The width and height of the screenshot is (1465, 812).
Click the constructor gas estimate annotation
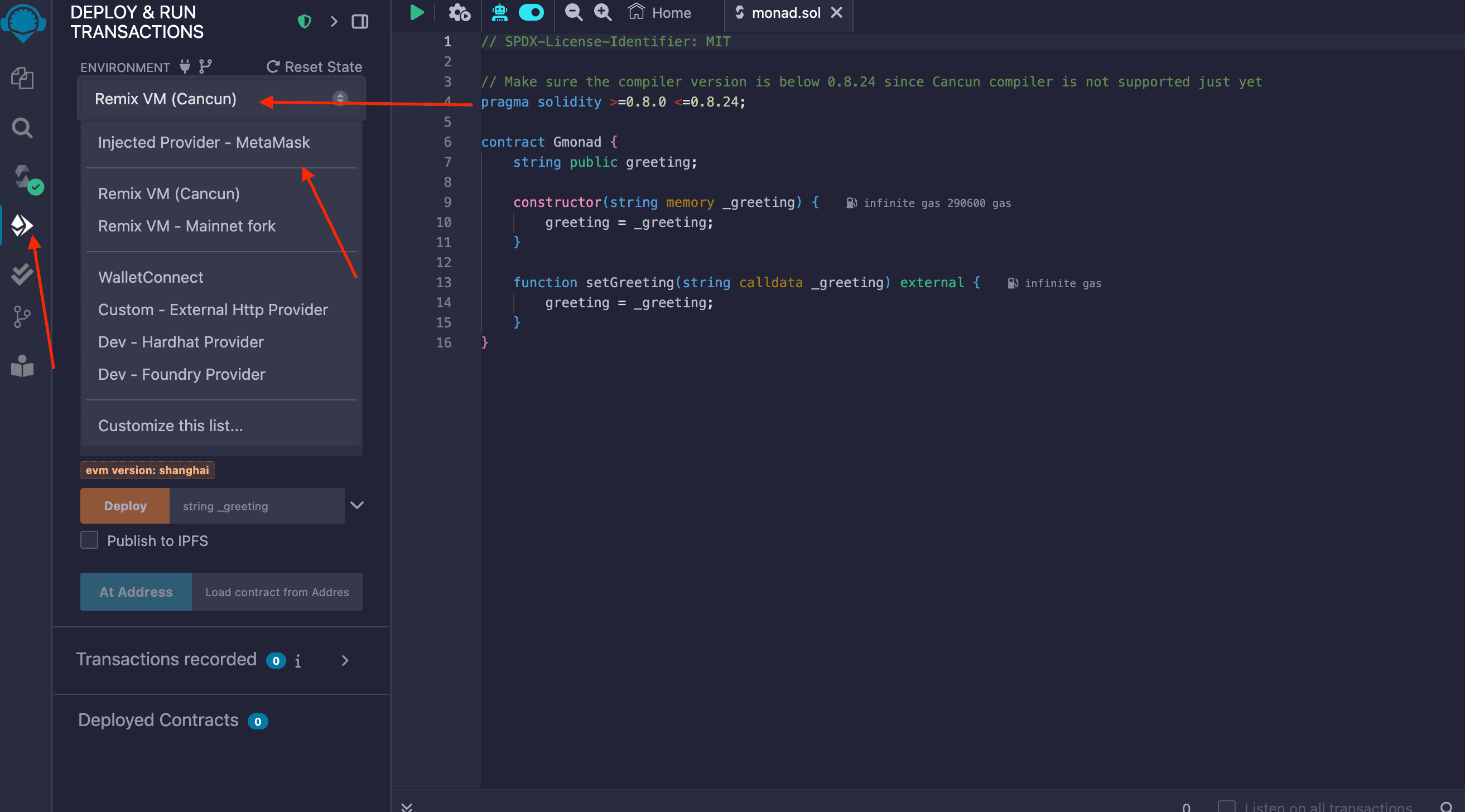click(x=929, y=203)
